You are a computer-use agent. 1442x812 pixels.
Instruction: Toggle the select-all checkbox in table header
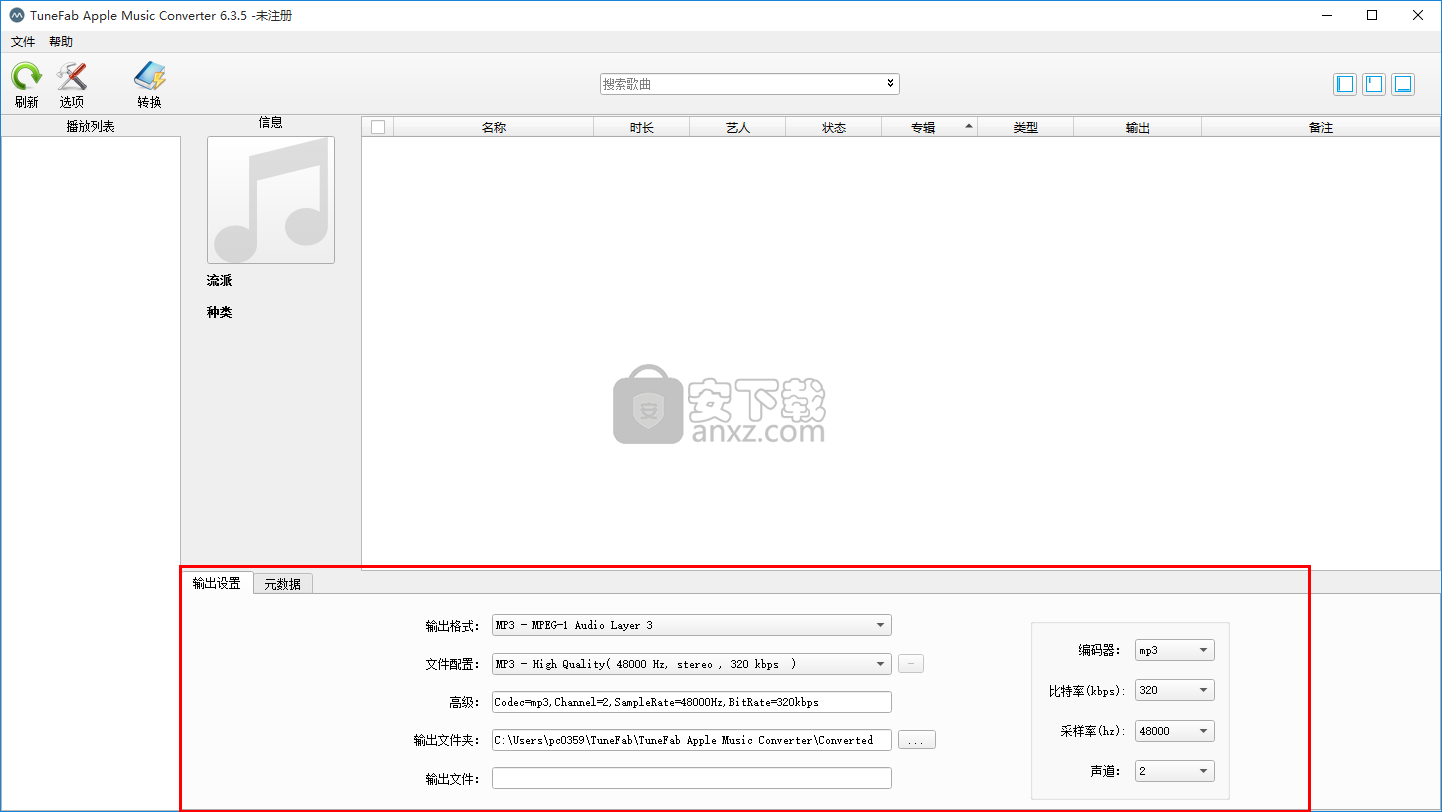(x=378, y=127)
